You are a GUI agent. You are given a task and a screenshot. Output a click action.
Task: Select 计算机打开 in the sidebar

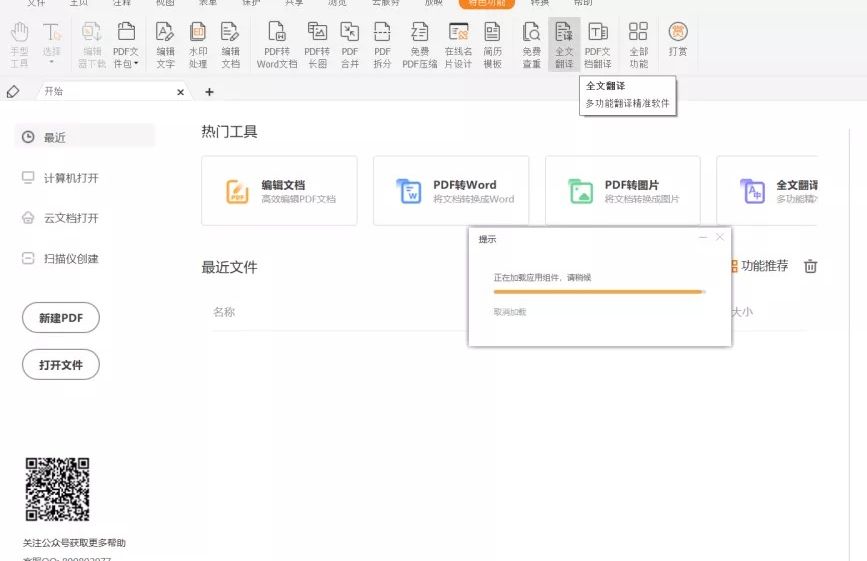click(x=60, y=177)
